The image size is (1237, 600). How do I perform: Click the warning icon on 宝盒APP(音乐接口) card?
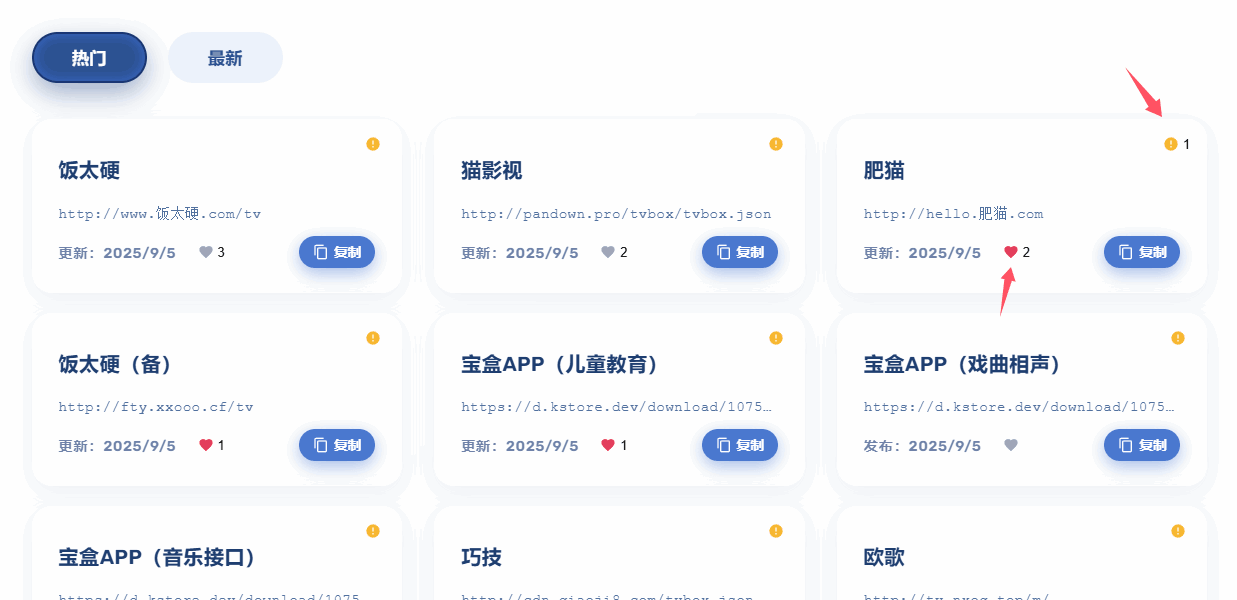pyautogui.click(x=373, y=531)
